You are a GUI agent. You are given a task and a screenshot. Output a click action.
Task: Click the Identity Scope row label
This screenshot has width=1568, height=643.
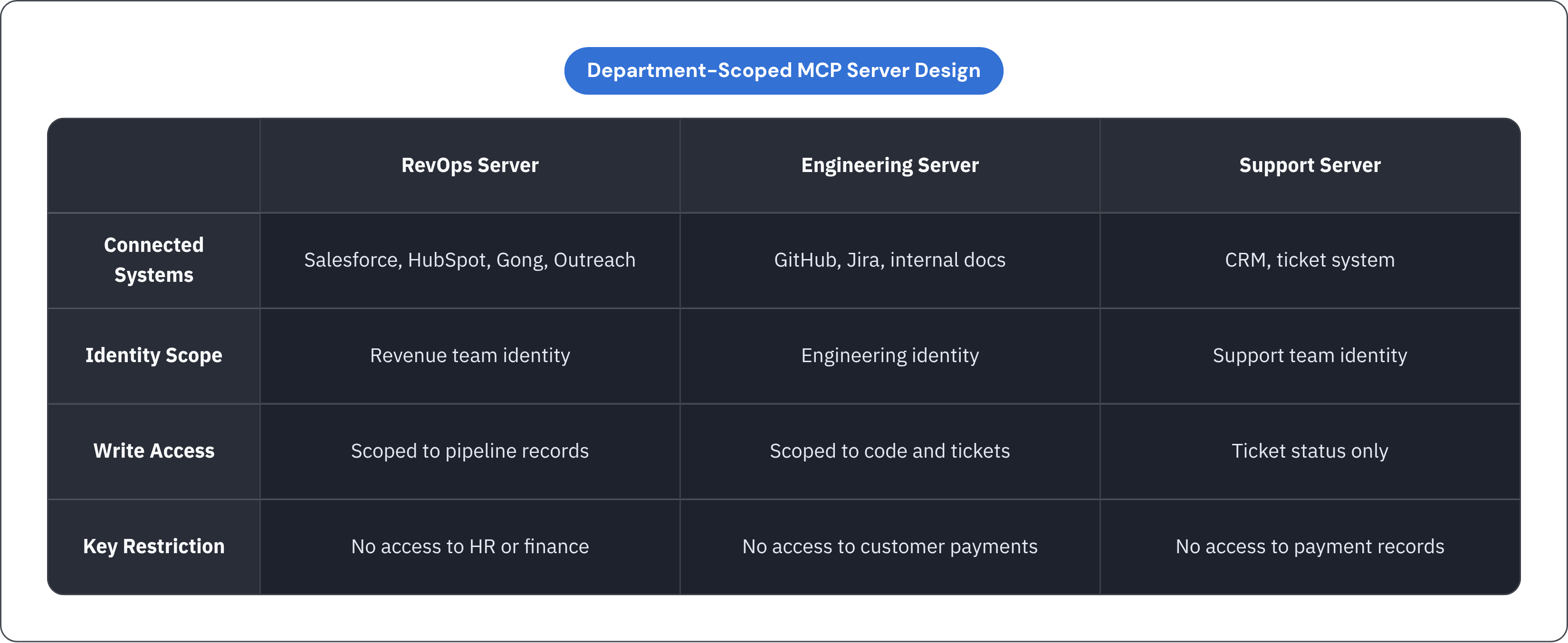tap(154, 355)
